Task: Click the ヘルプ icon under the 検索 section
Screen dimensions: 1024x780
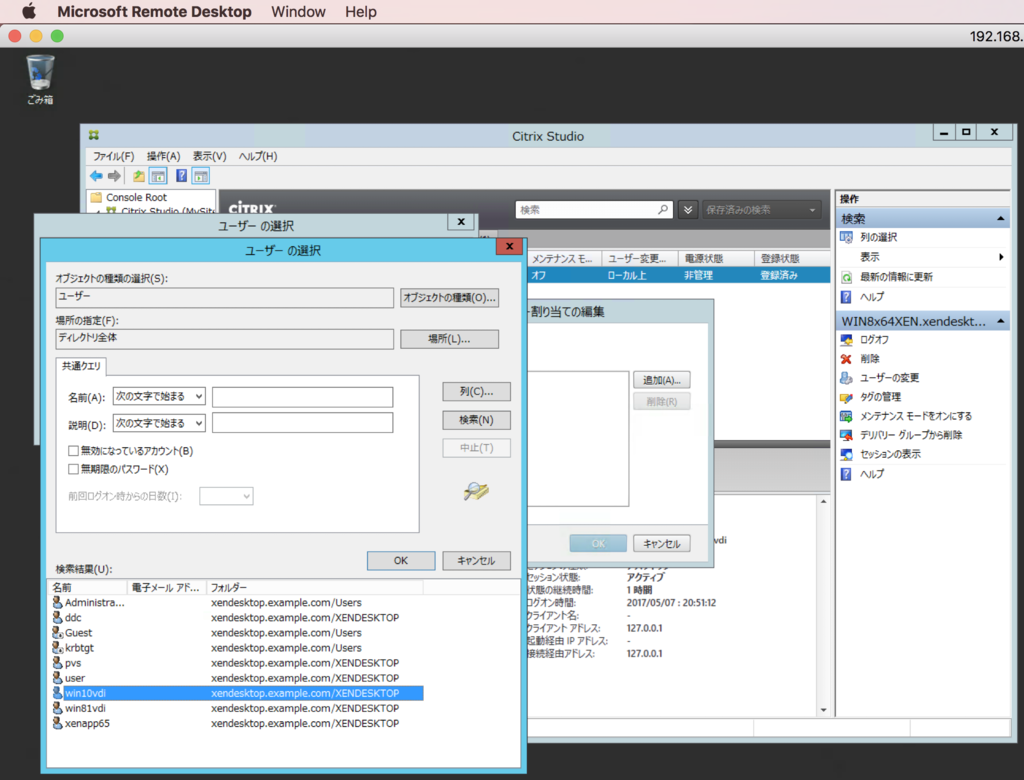Action: pos(846,297)
